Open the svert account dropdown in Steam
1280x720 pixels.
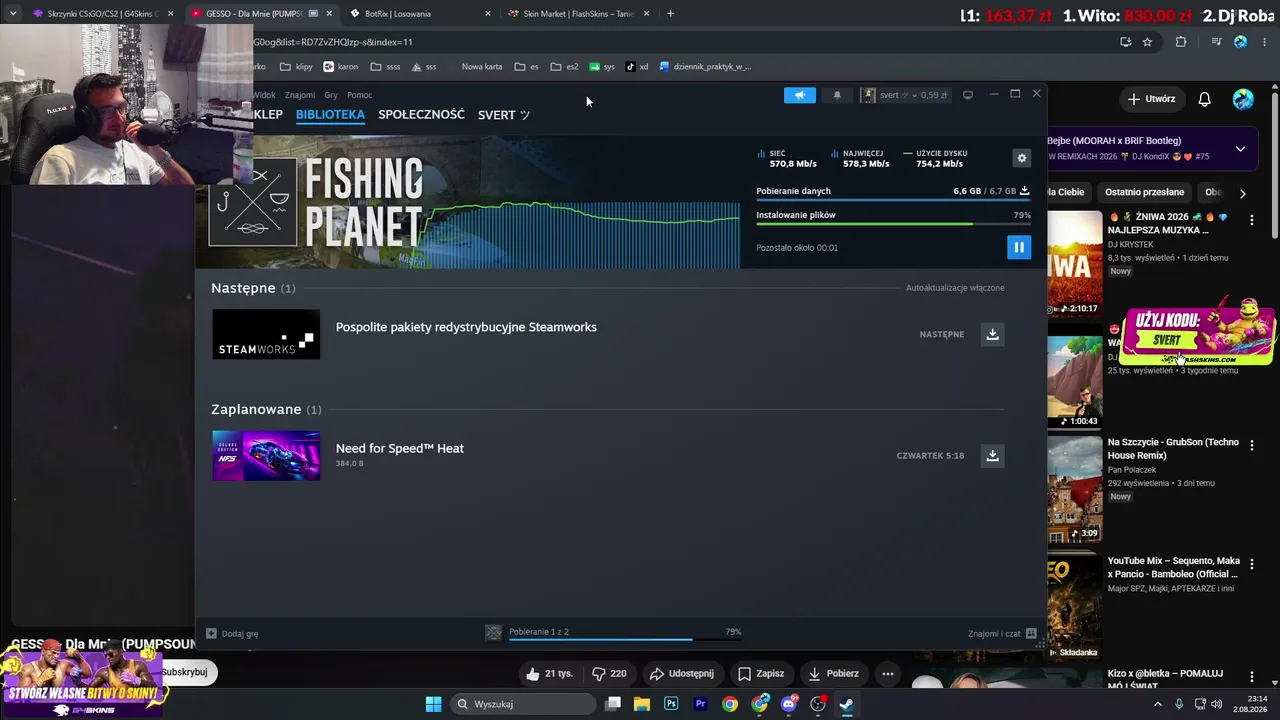pos(904,95)
